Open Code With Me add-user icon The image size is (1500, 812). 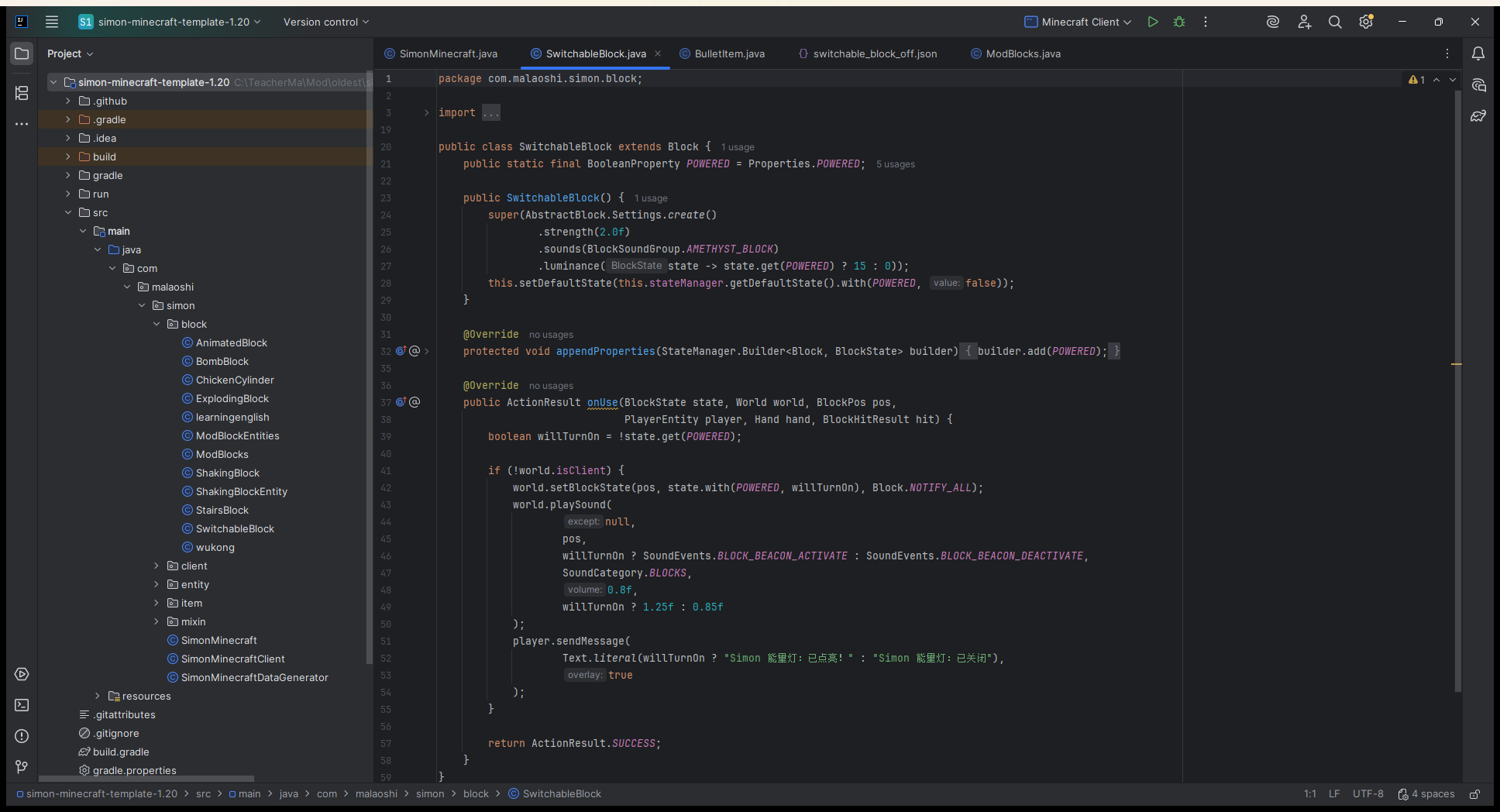click(x=1304, y=22)
